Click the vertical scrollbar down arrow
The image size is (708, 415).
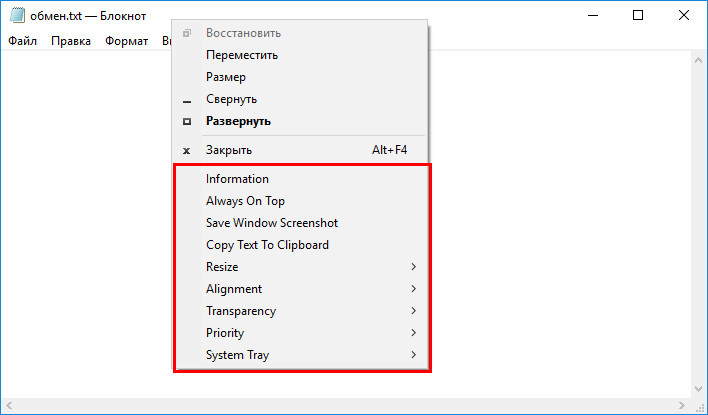(699, 389)
